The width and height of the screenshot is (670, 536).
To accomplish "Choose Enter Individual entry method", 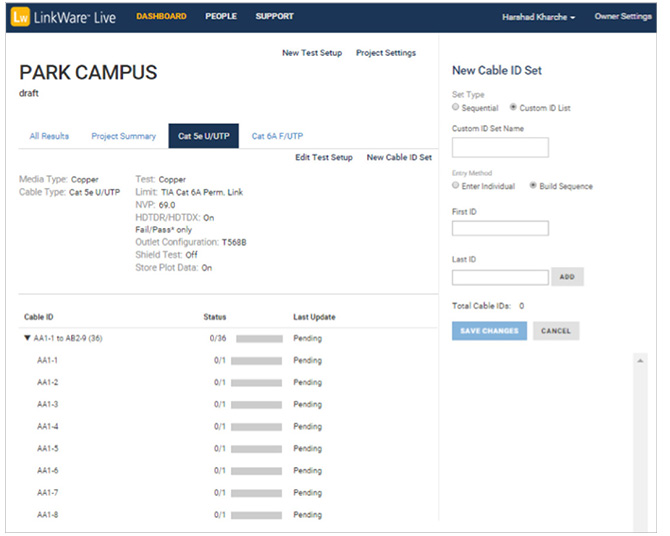I will click(456, 186).
